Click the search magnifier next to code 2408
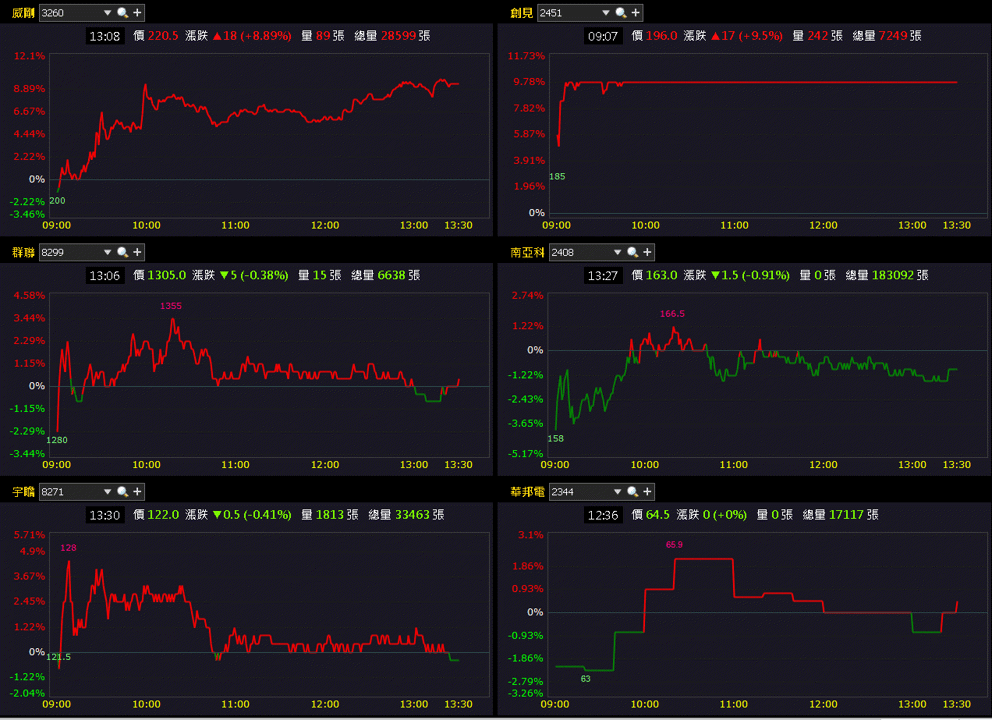 click(x=633, y=252)
